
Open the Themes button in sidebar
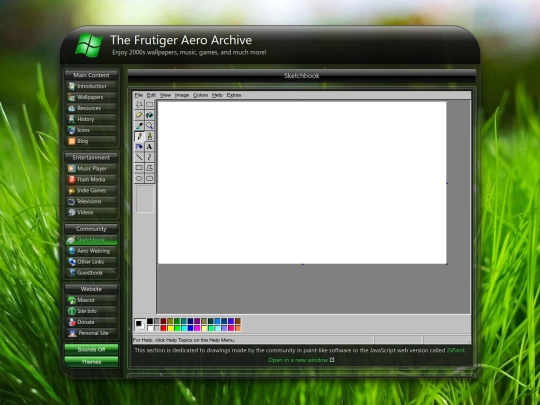tap(91, 362)
